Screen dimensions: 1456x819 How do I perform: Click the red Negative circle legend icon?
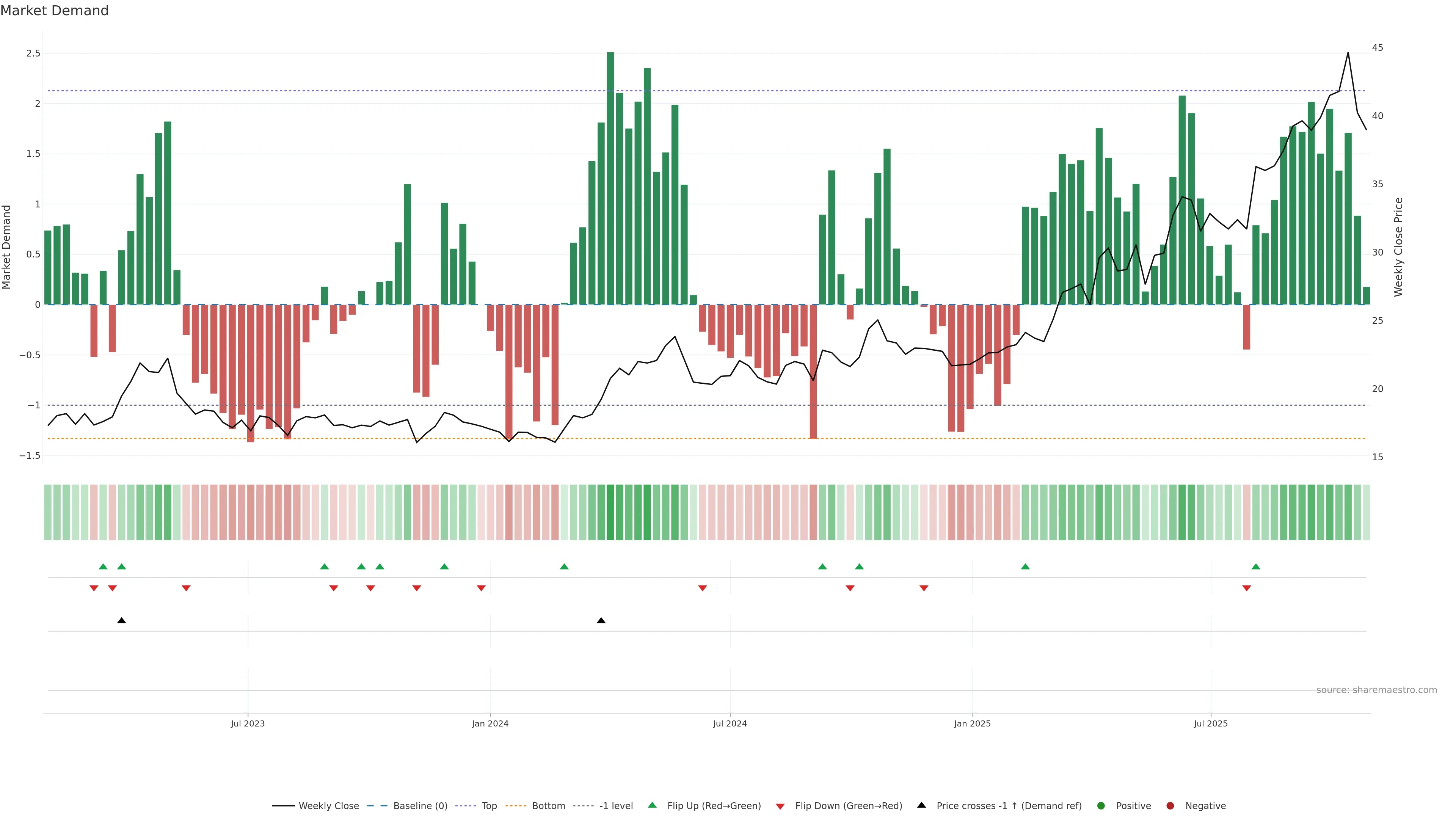tap(1170, 806)
